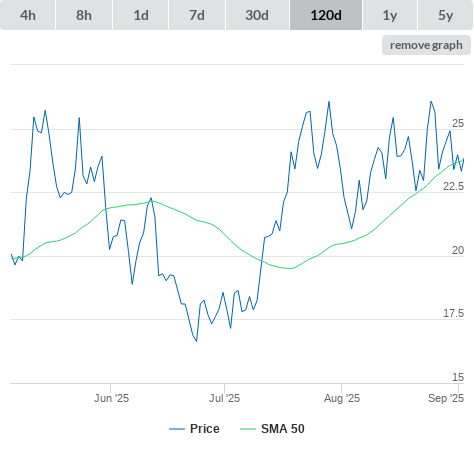This screenshot has width=474, height=455.
Task: Toggle the Price series in legend
Action: click(194, 429)
